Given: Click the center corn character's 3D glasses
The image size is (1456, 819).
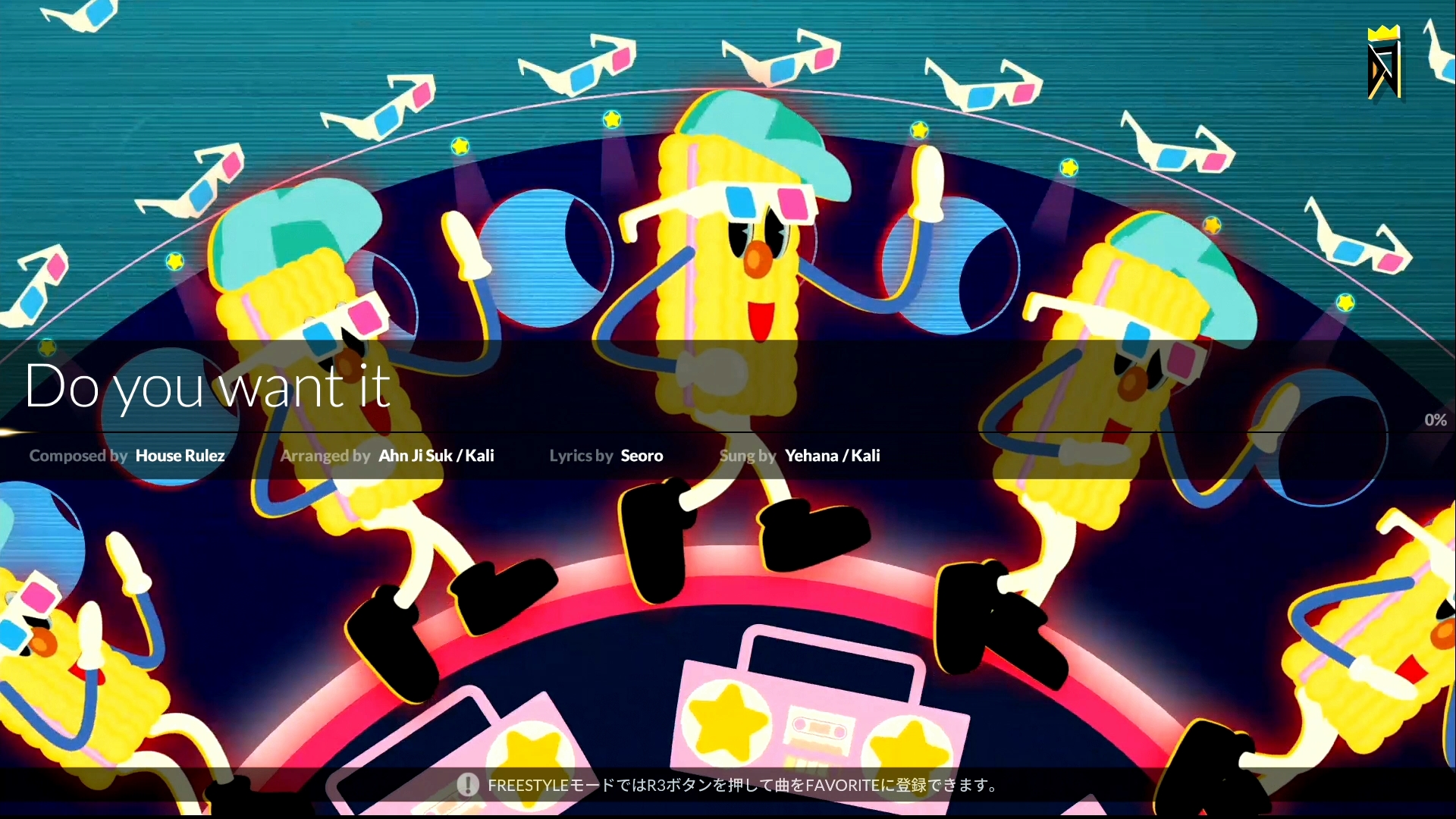Looking at the screenshot, I should point(766,201).
